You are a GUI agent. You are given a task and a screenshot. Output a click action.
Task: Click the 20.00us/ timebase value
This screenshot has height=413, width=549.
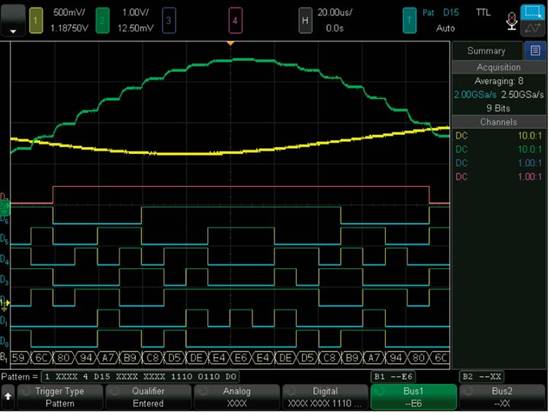click(335, 13)
